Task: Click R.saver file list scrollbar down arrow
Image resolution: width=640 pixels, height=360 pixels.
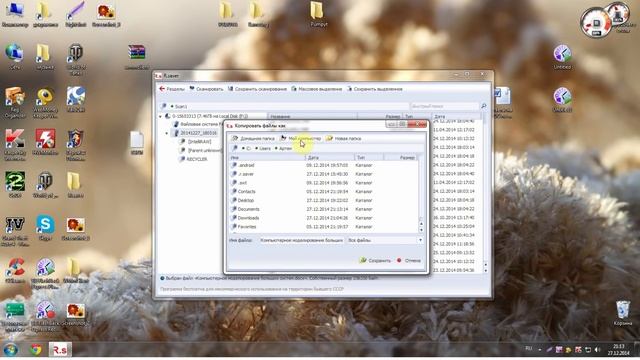Action: click(485, 271)
